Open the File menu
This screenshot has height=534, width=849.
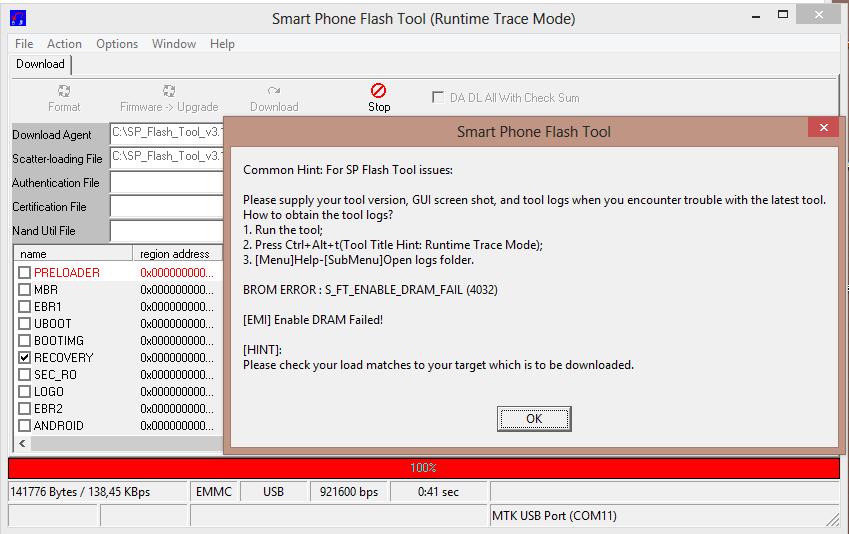pos(24,44)
